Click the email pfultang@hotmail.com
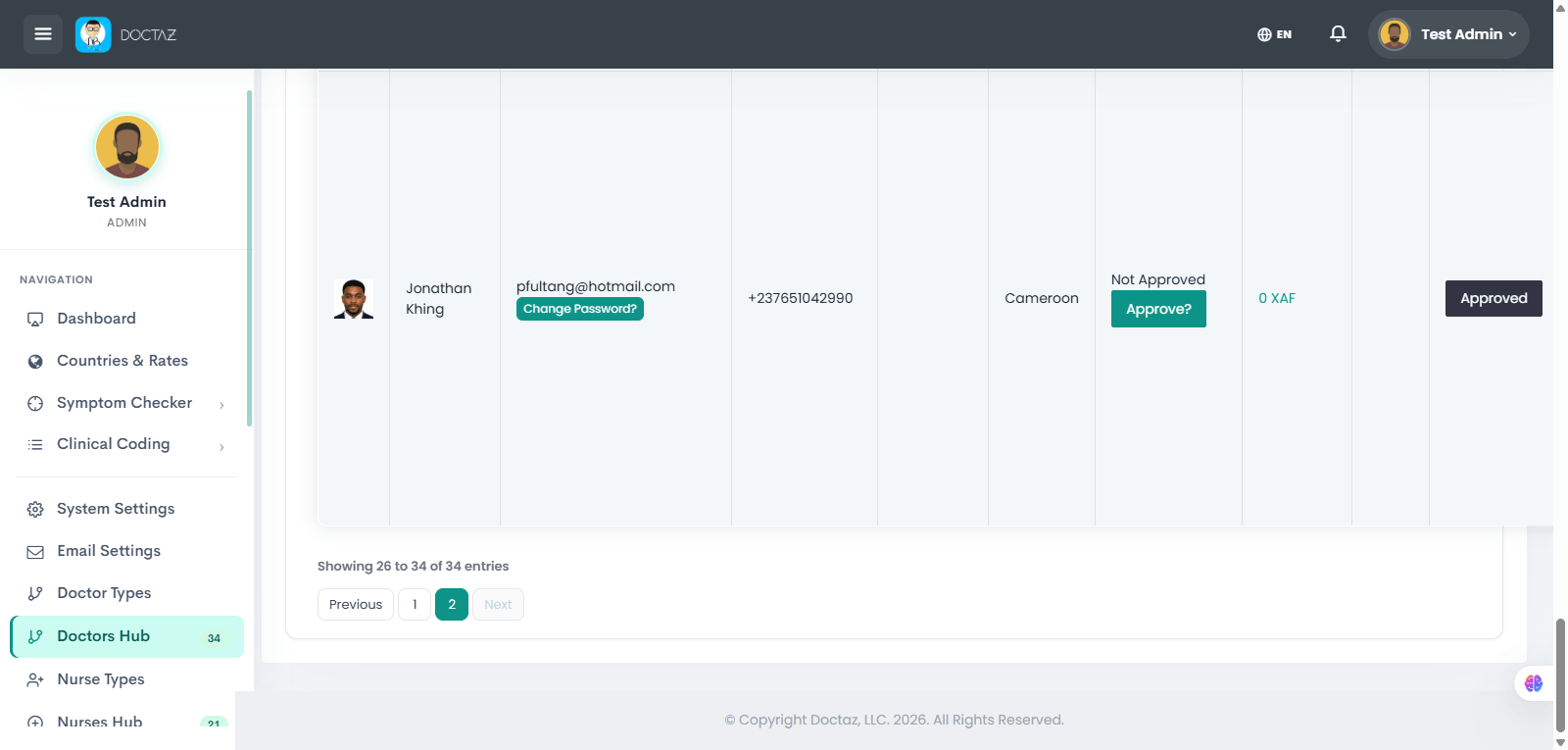 (x=596, y=286)
